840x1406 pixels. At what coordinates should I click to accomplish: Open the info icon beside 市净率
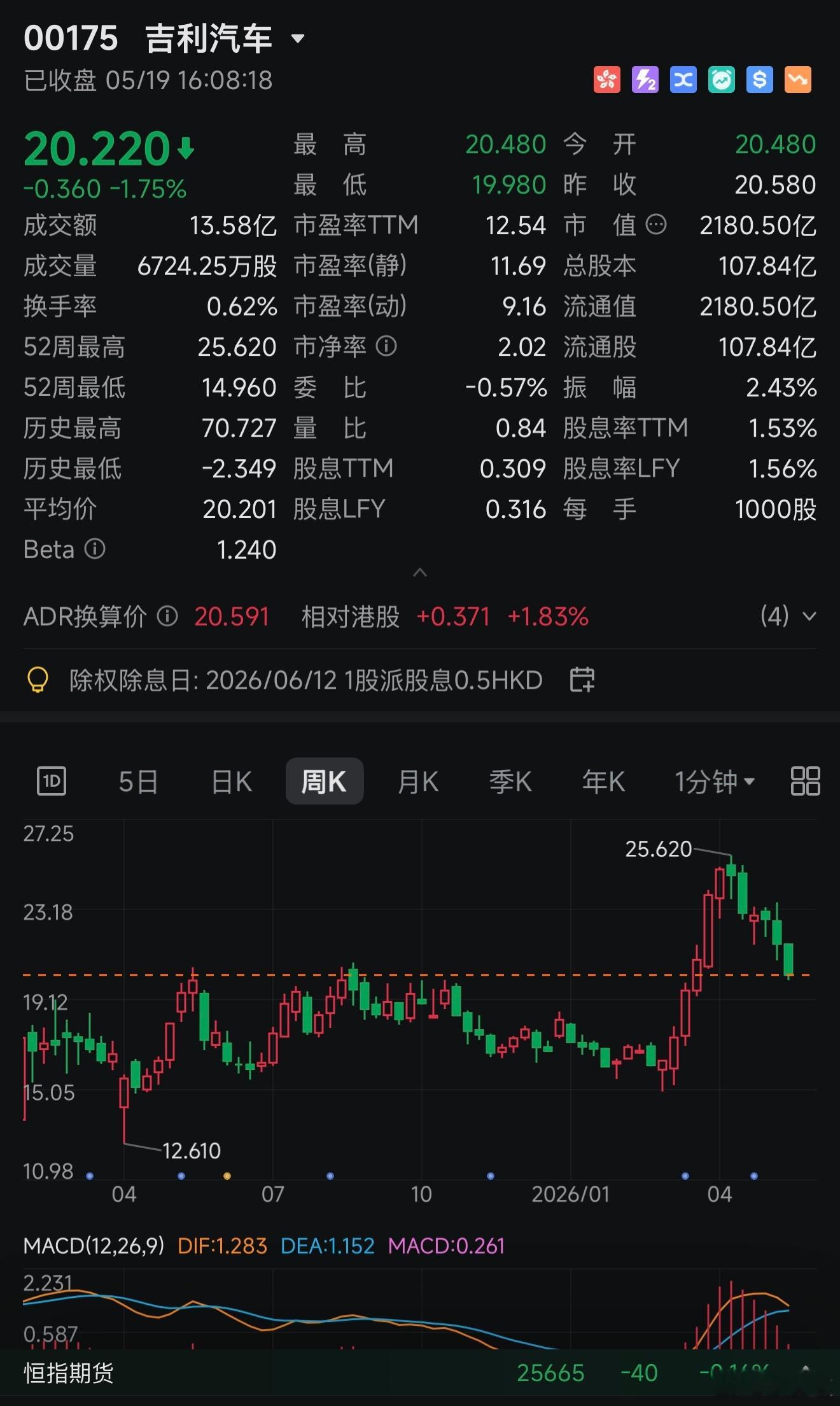pos(386,346)
